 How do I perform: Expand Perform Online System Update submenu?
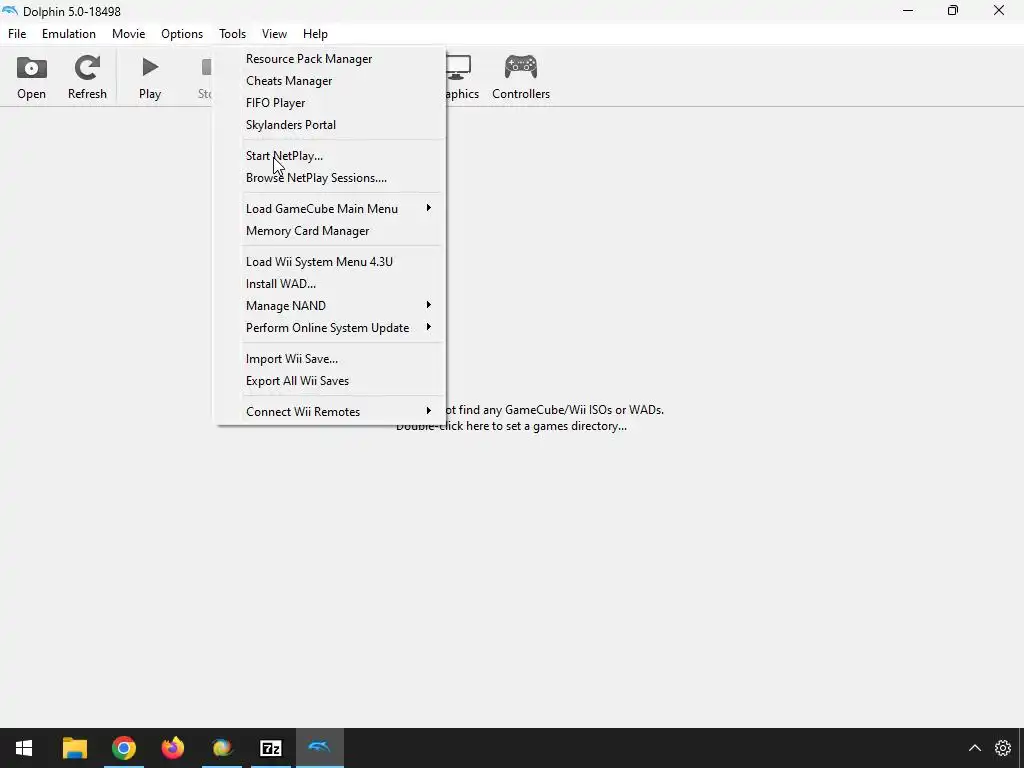click(x=331, y=328)
